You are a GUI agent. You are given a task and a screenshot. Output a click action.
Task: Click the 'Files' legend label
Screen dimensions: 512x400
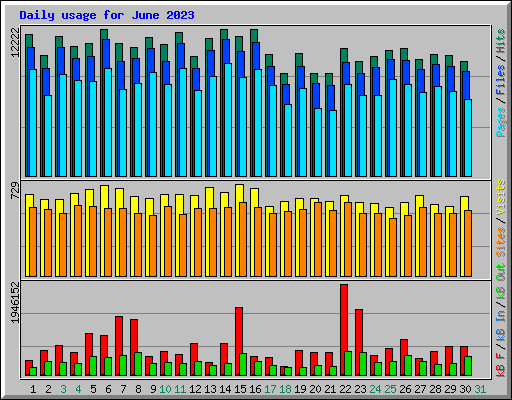(501, 80)
